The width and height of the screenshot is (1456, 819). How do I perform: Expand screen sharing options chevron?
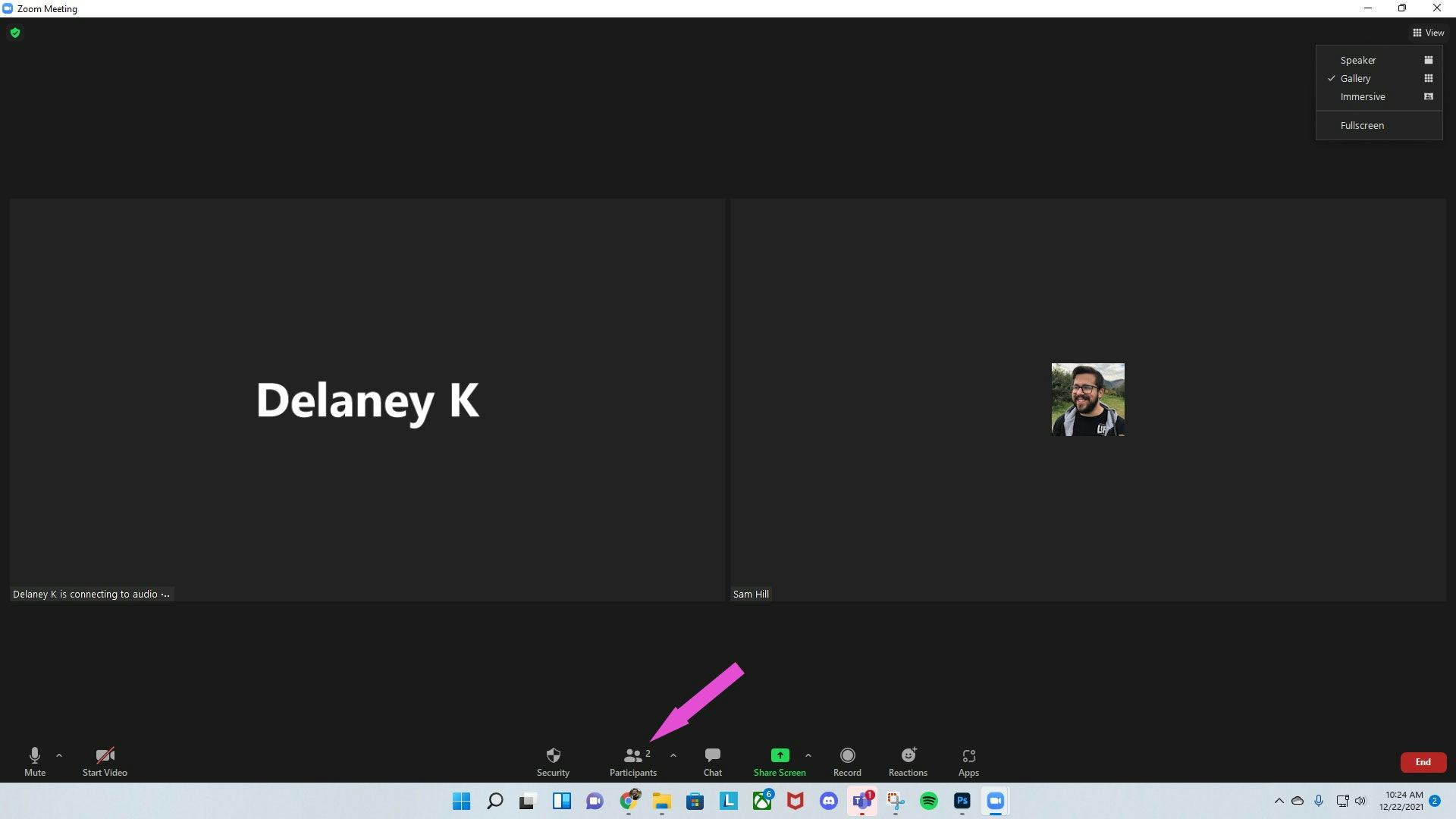tap(808, 755)
